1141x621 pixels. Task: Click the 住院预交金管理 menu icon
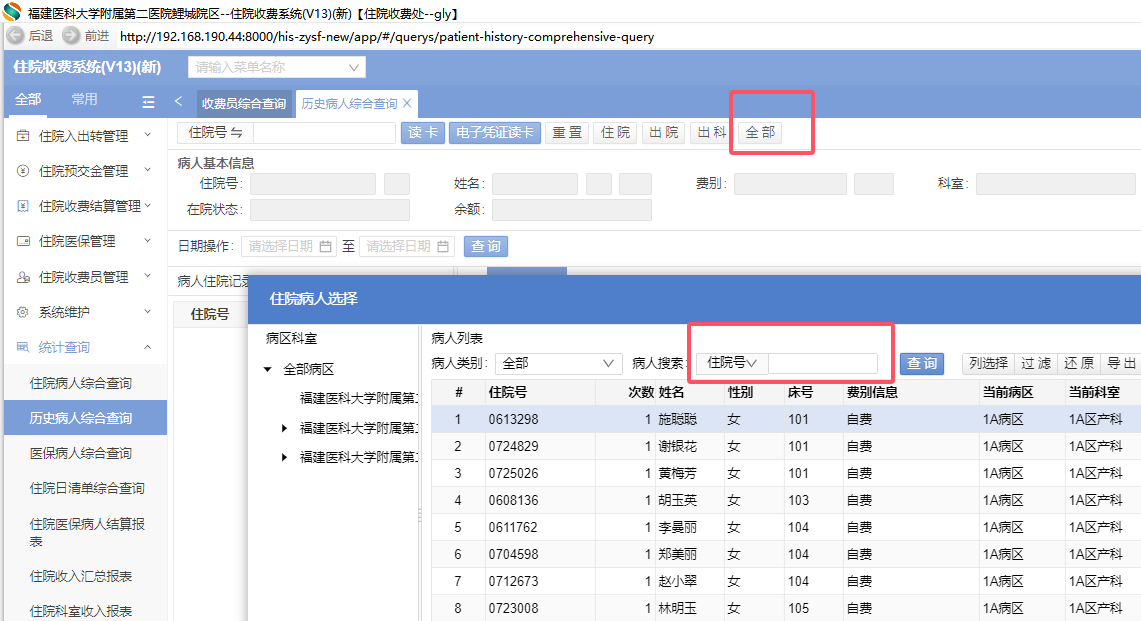tap(23, 170)
